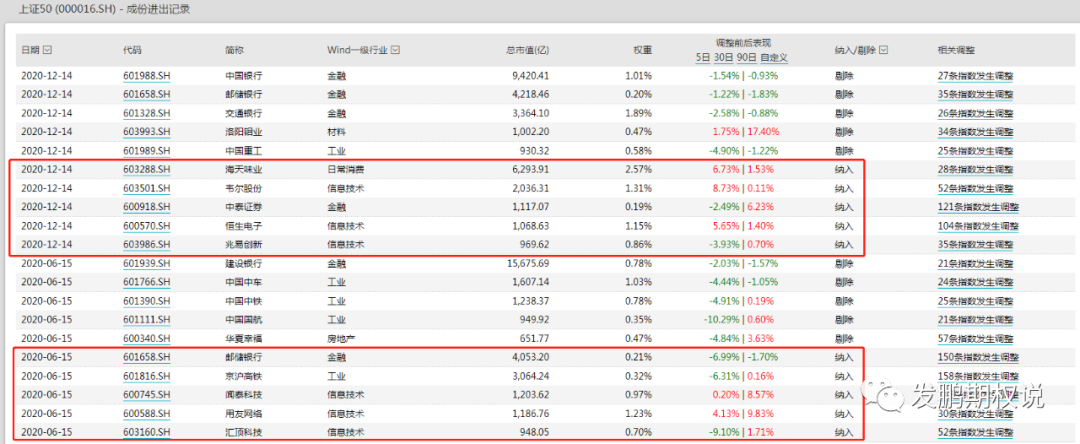
Task: Open 27条指数发生调整 link for 中国银行
Action: pos(975,75)
